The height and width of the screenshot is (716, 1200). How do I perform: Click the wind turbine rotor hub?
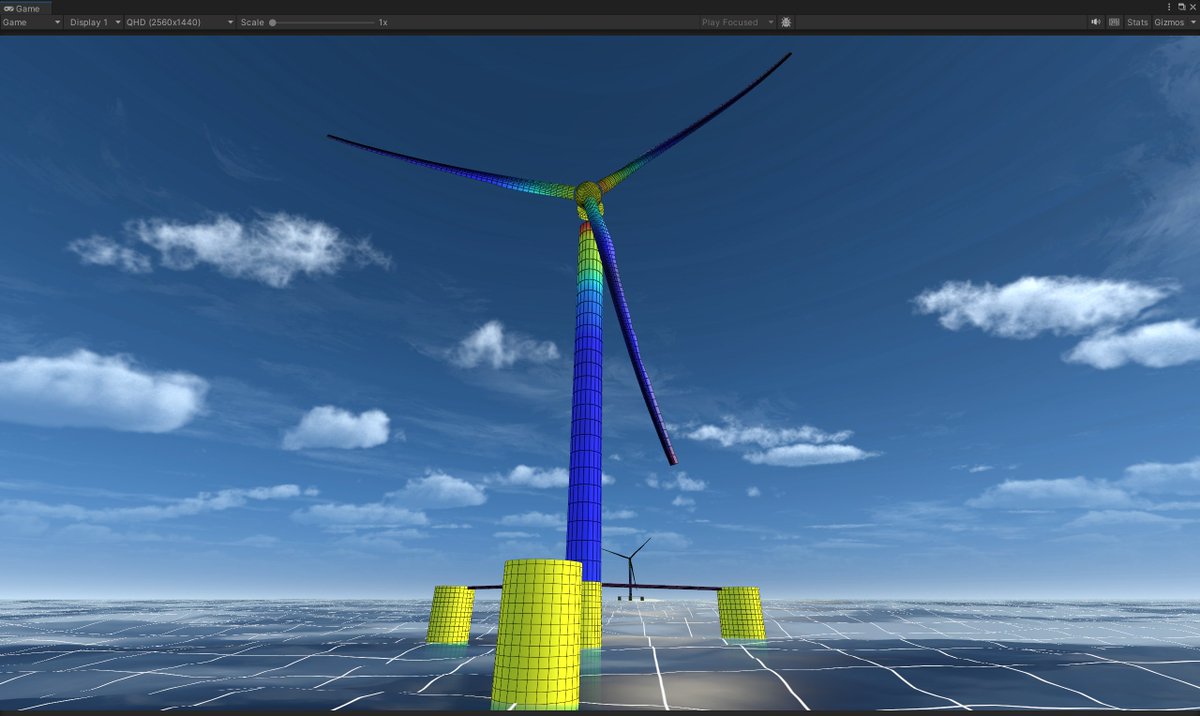click(587, 193)
